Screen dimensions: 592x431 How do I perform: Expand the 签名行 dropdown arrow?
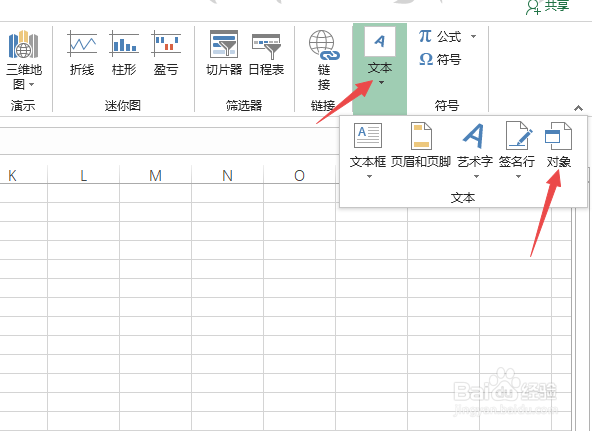(x=518, y=176)
